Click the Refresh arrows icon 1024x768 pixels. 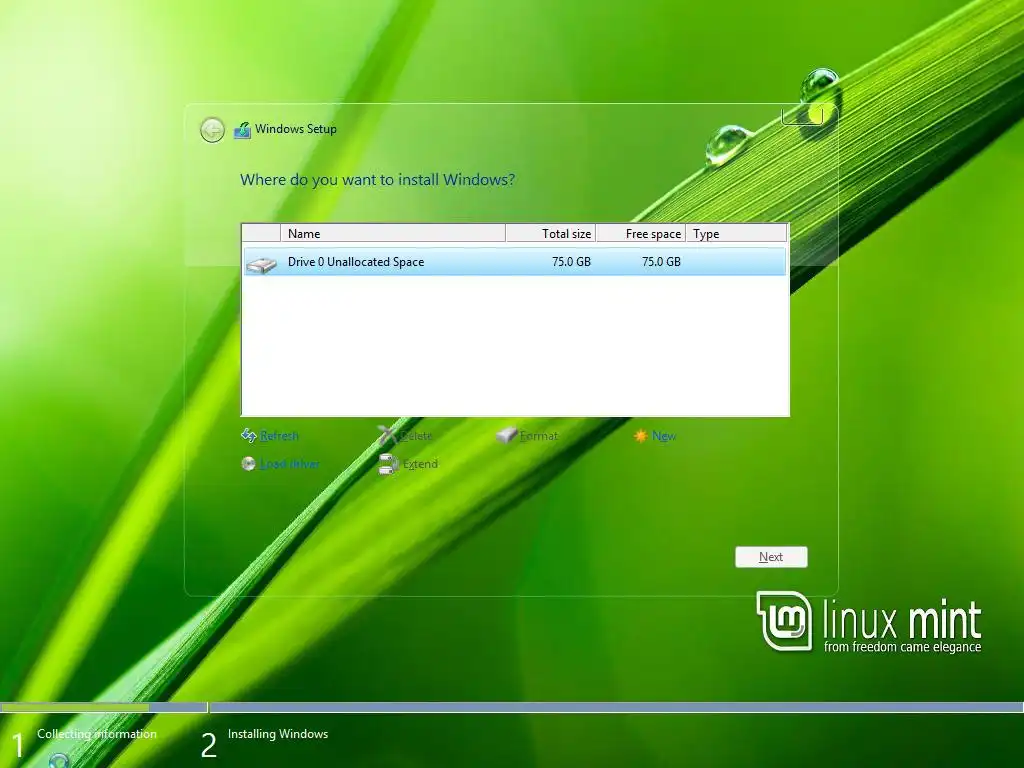(248, 435)
